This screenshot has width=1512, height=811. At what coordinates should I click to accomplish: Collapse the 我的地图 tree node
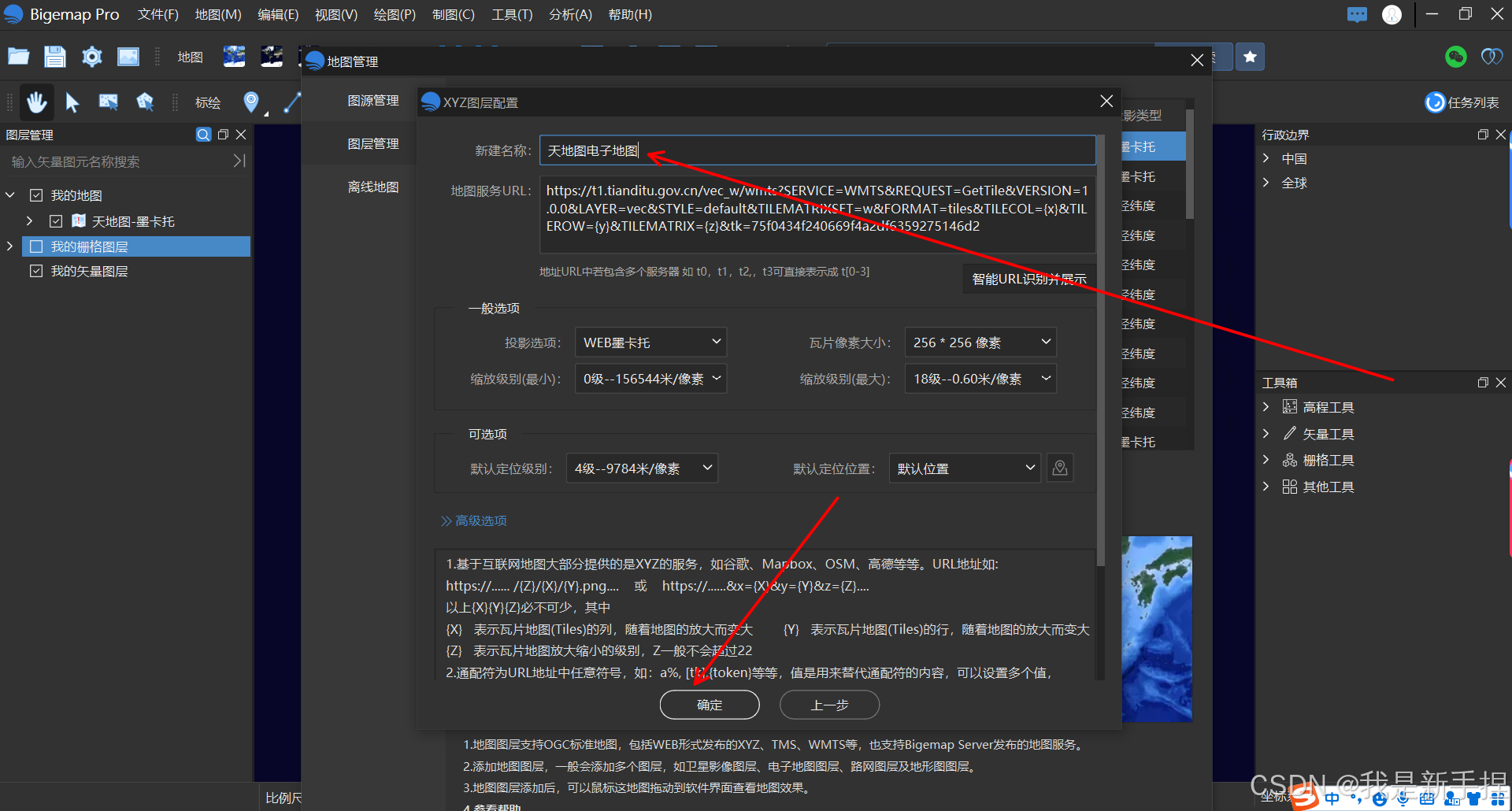10,194
